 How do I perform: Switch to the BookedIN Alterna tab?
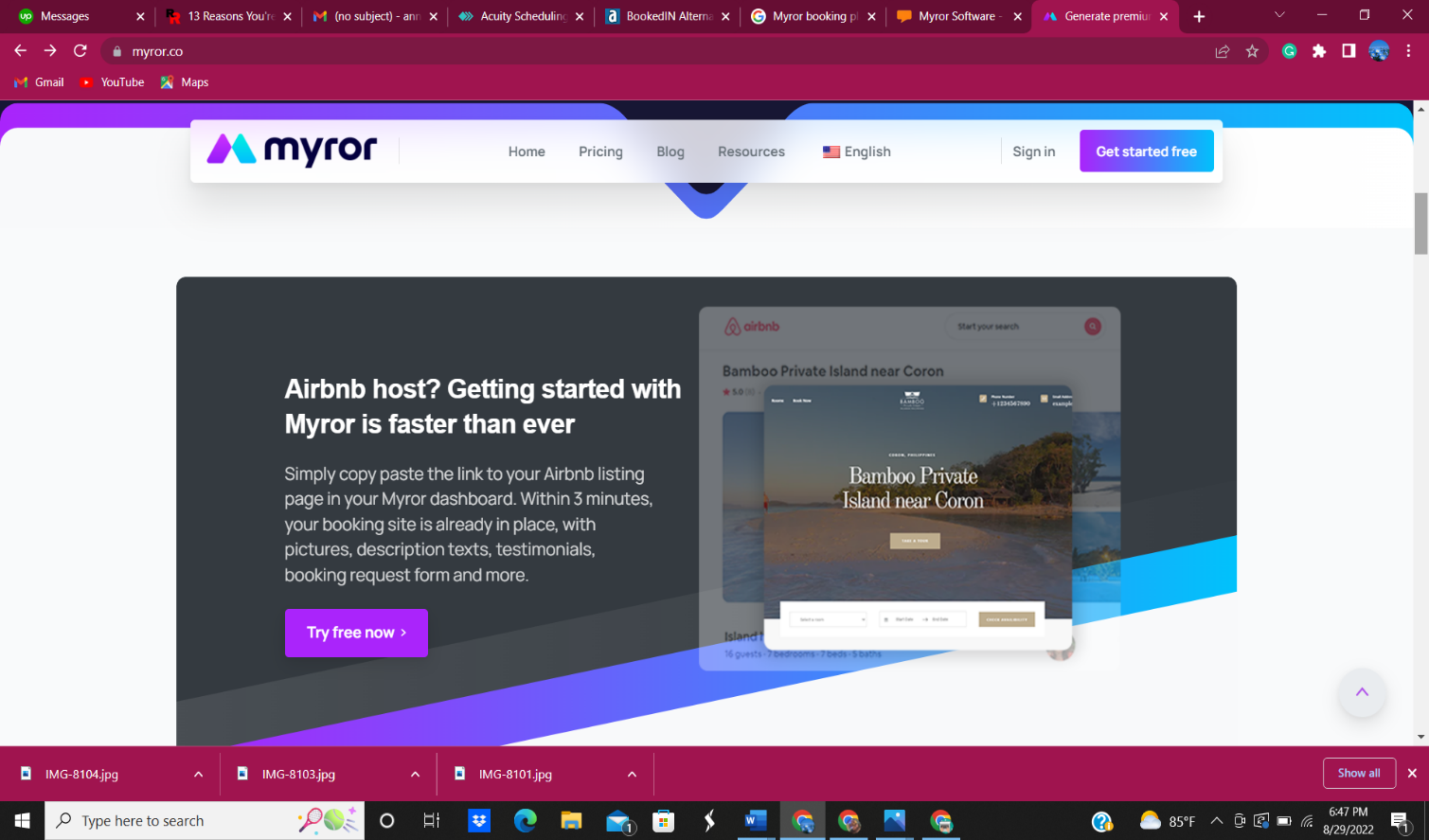669,16
